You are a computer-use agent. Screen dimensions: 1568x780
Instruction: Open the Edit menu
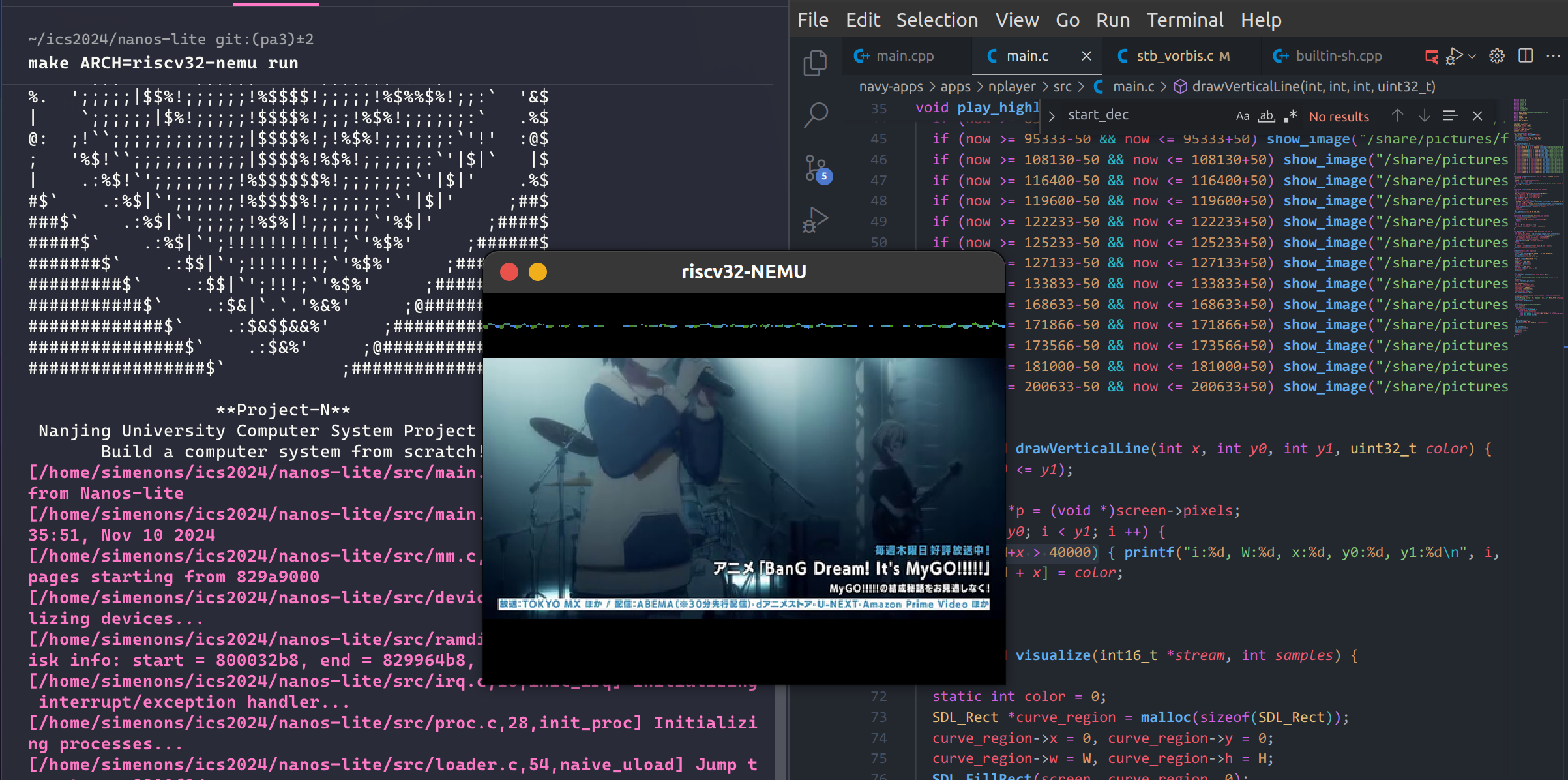(863, 20)
